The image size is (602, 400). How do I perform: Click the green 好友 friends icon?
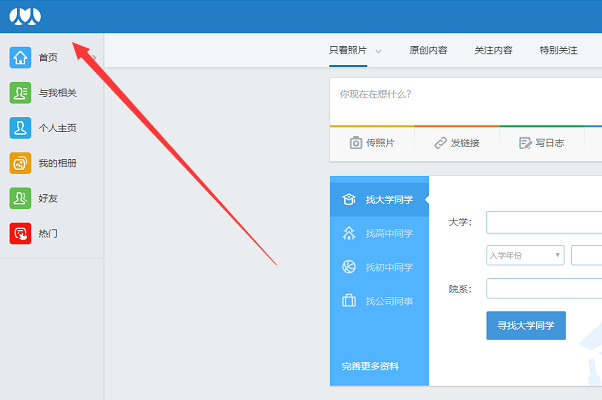pos(20,198)
